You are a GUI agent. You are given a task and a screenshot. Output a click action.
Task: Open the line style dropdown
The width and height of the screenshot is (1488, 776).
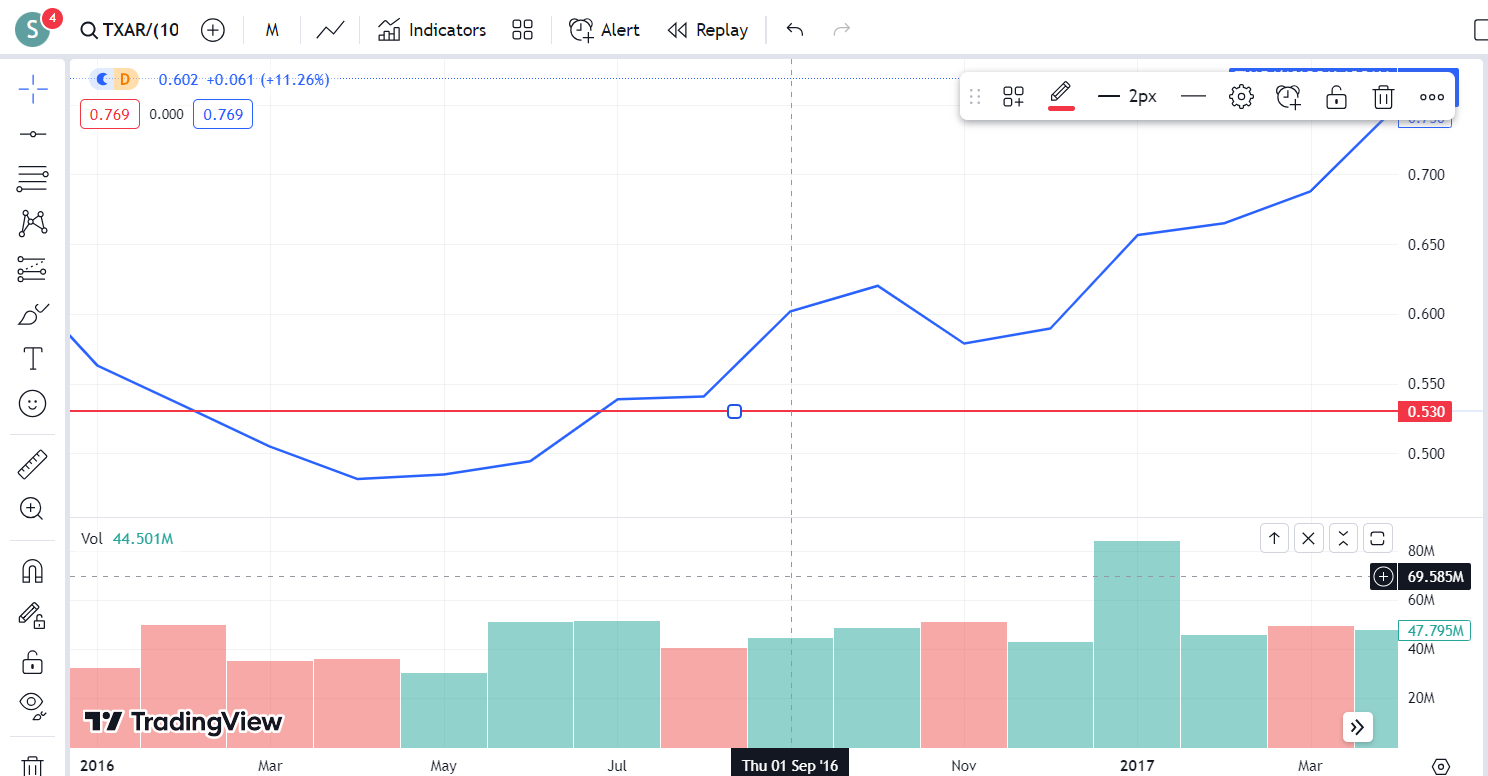click(1192, 97)
